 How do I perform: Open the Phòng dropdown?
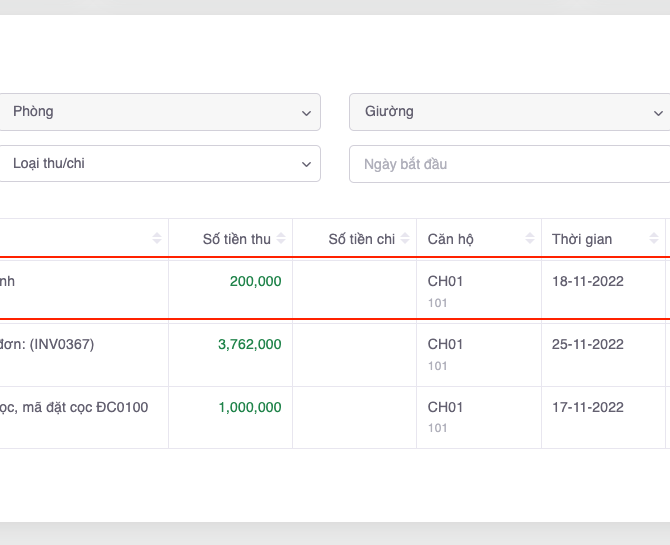pyautogui.click(x=160, y=112)
